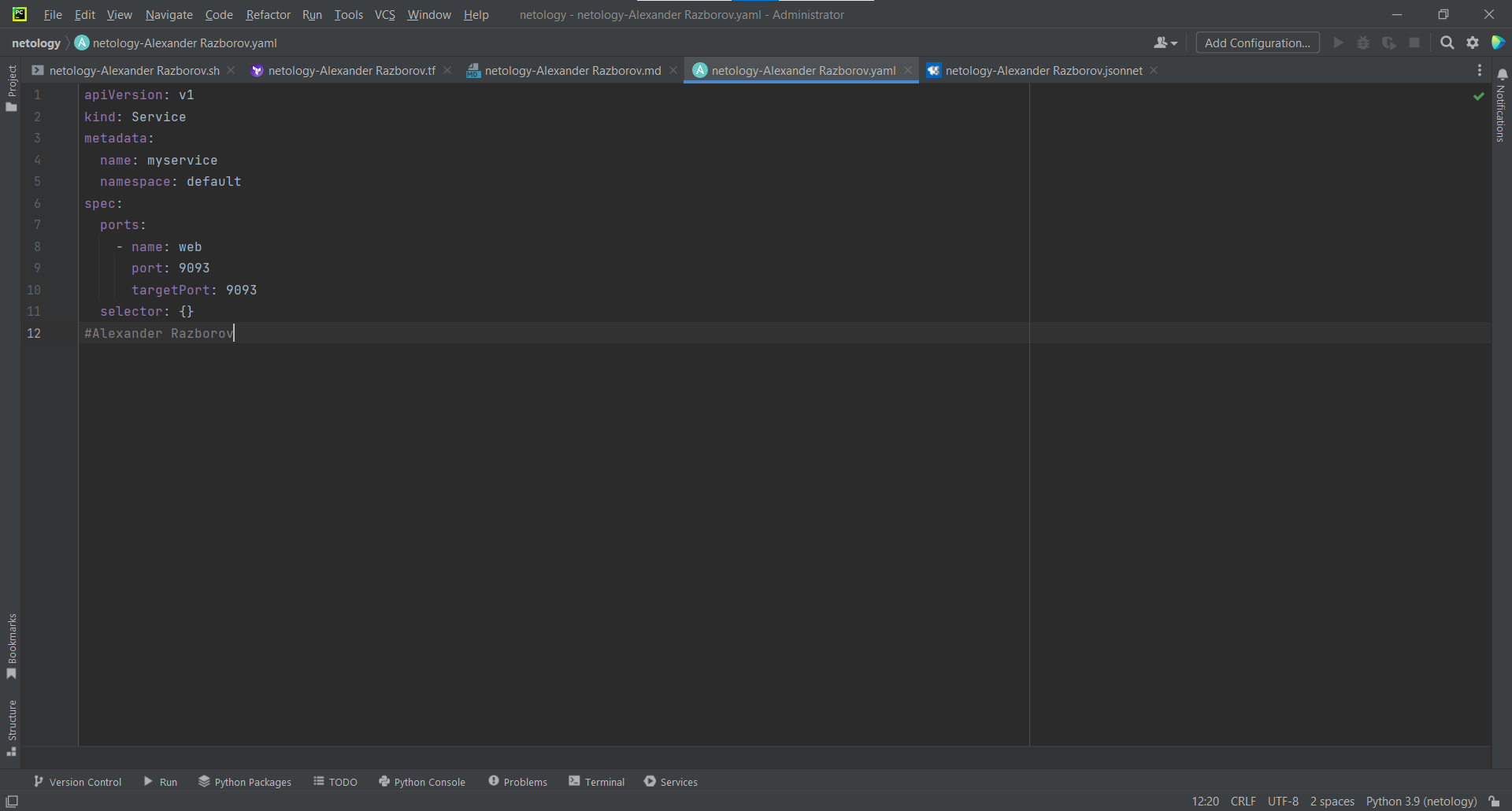Screen dimensions: 1512x811
Task: Click the Add Configuration button
Action: click(1258, 43)
